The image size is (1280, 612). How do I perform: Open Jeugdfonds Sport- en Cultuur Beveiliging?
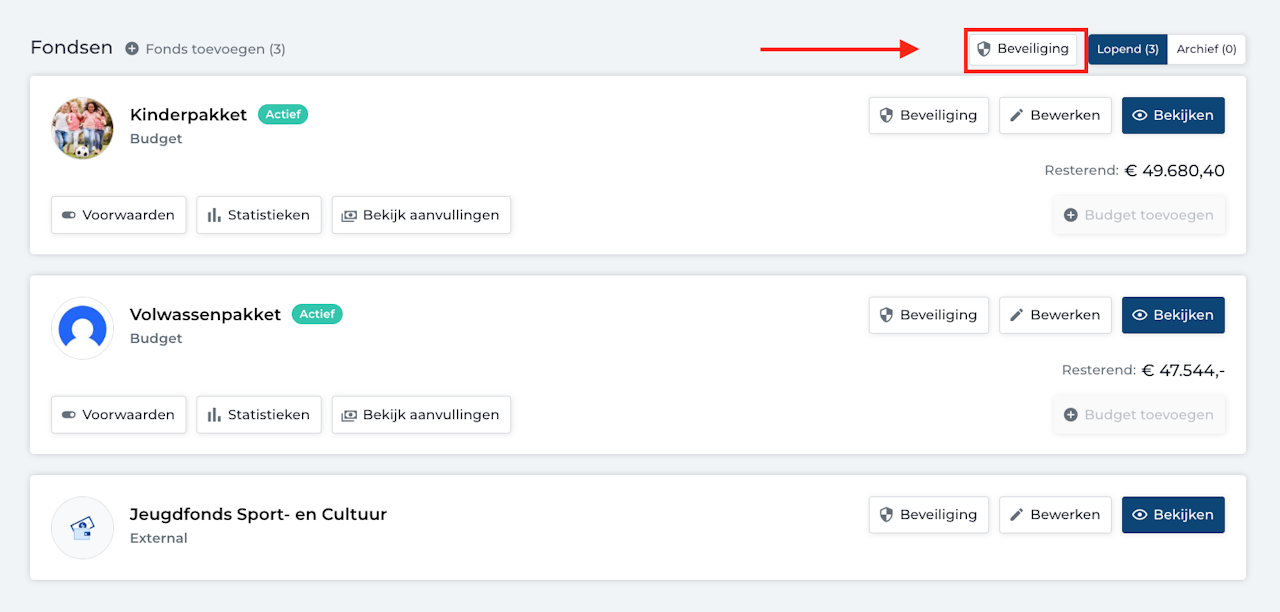929,515
